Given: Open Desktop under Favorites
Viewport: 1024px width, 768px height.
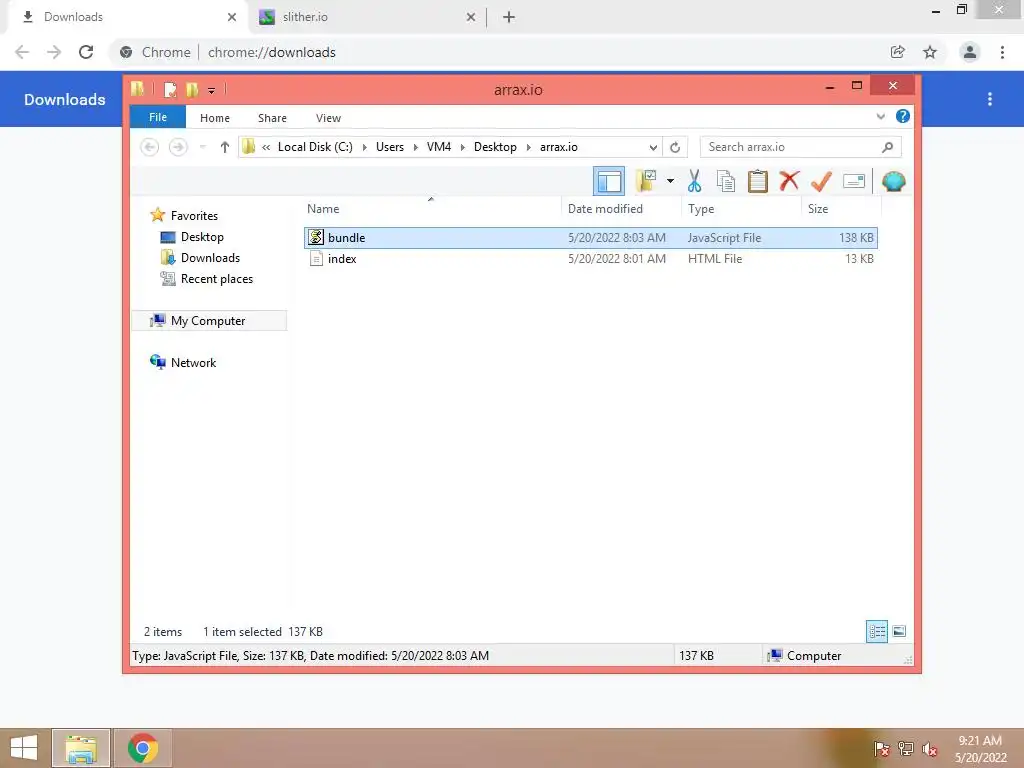Looking at the screenshot, I should 192,236.
